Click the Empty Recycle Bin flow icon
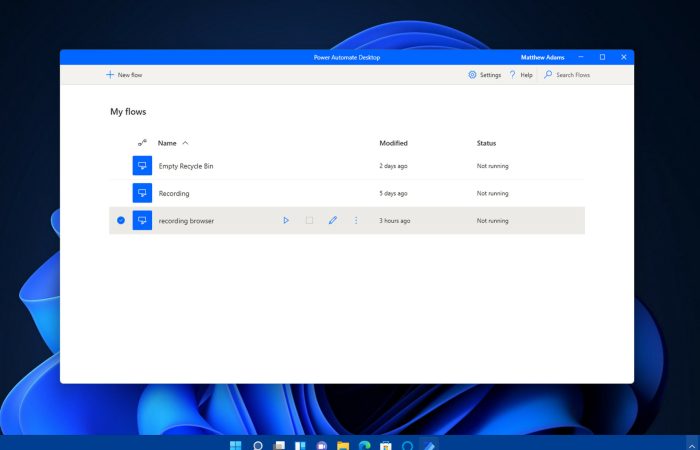 142,166
